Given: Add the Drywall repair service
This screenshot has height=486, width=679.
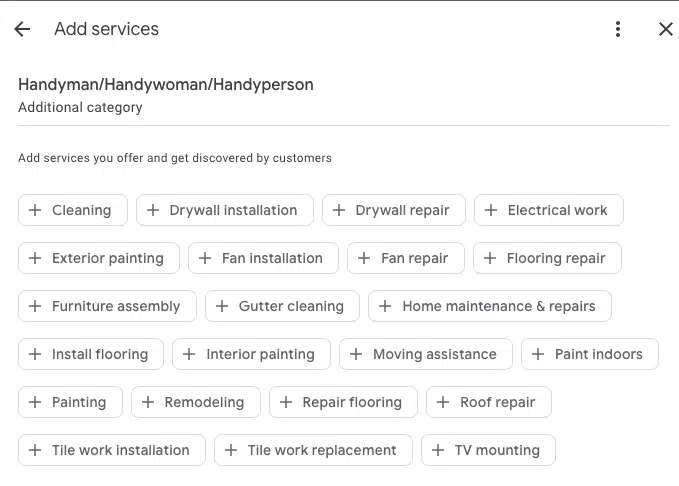Looking at the screenshot, I should (x=394, y=210).
